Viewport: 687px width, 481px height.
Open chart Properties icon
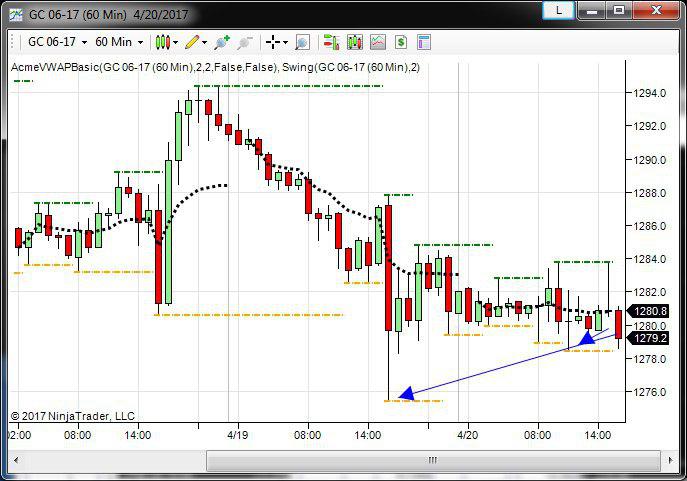(424, 42)
